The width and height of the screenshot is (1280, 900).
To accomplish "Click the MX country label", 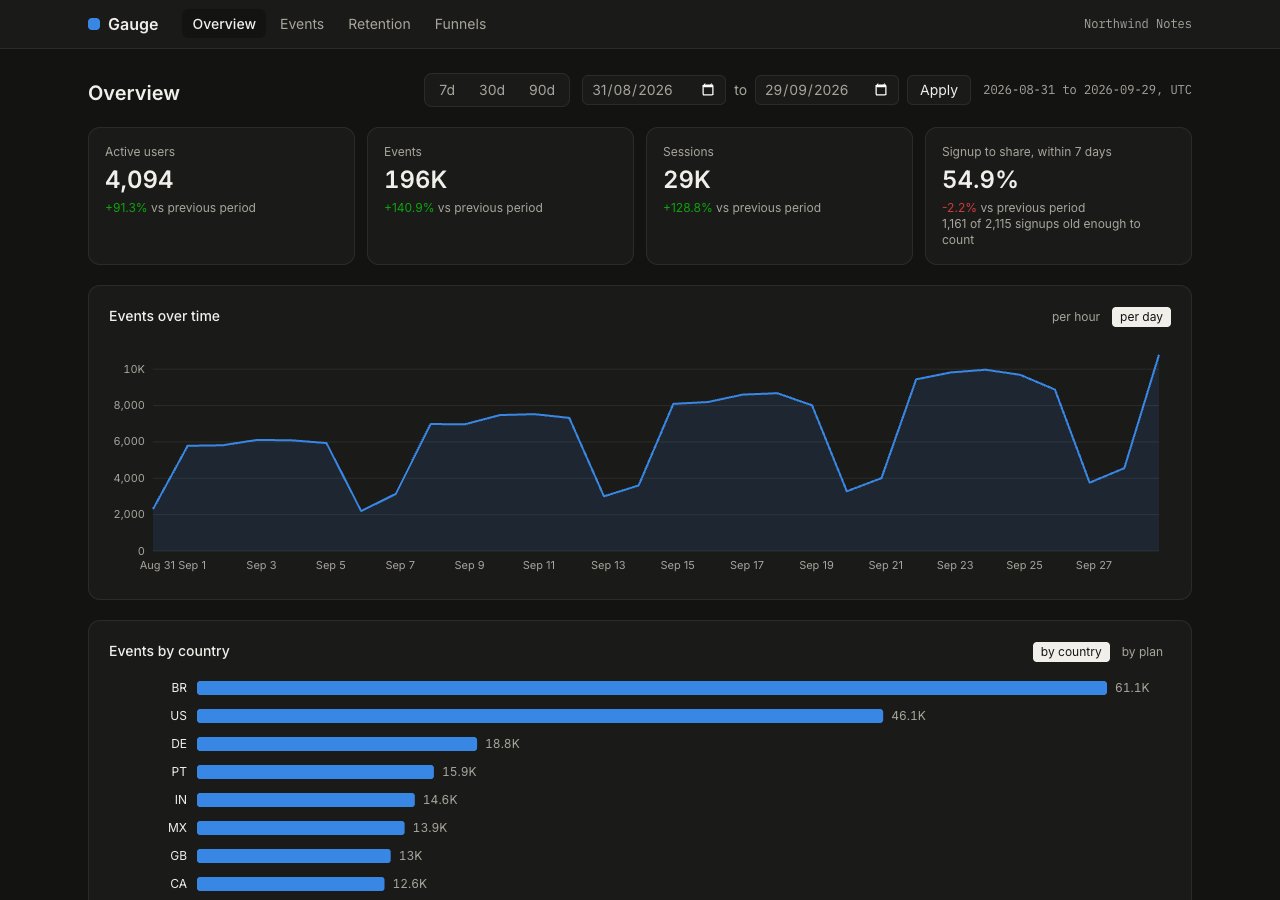I will tap(178, 828).
